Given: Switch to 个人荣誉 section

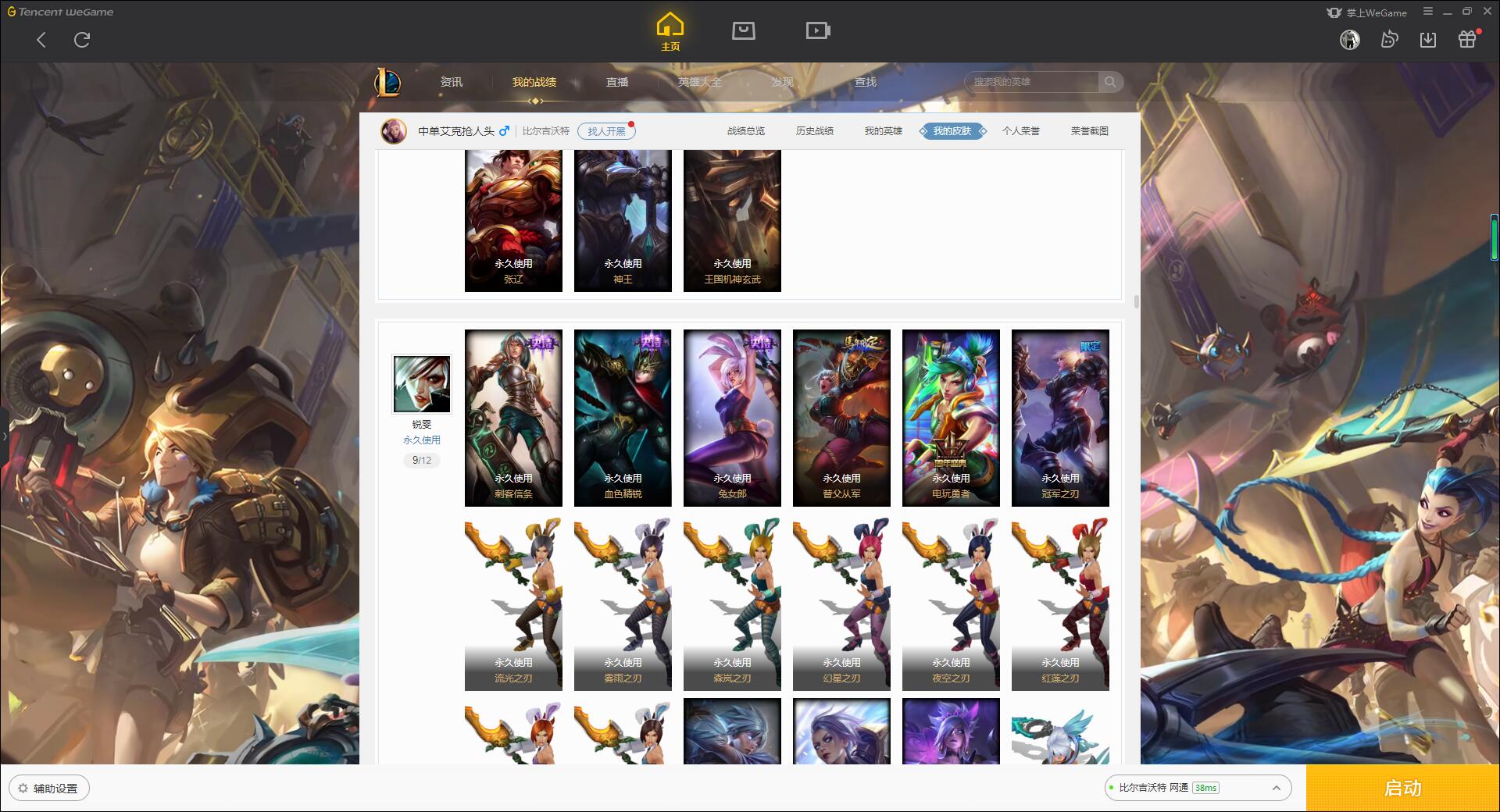Looking at the screenshot, I should coord(1021,131).
